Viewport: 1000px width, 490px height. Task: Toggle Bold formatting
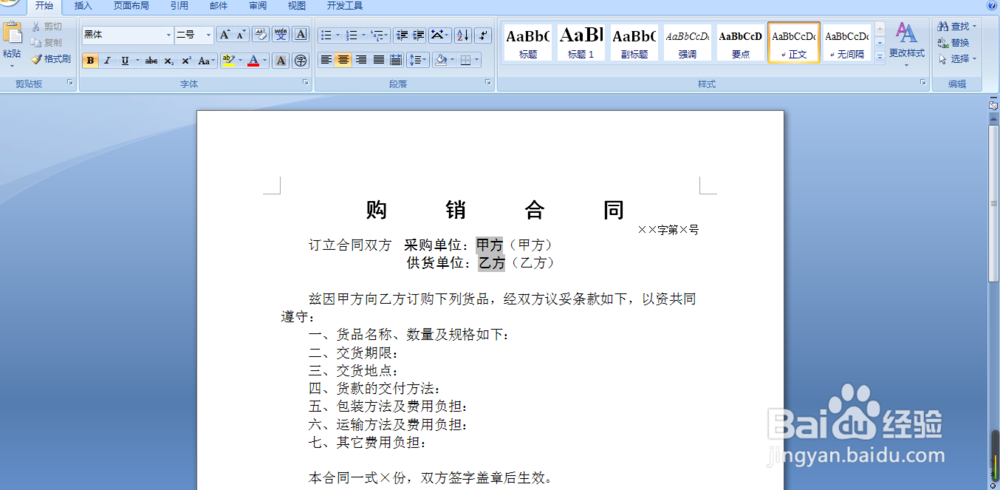(x=91, y=61)
